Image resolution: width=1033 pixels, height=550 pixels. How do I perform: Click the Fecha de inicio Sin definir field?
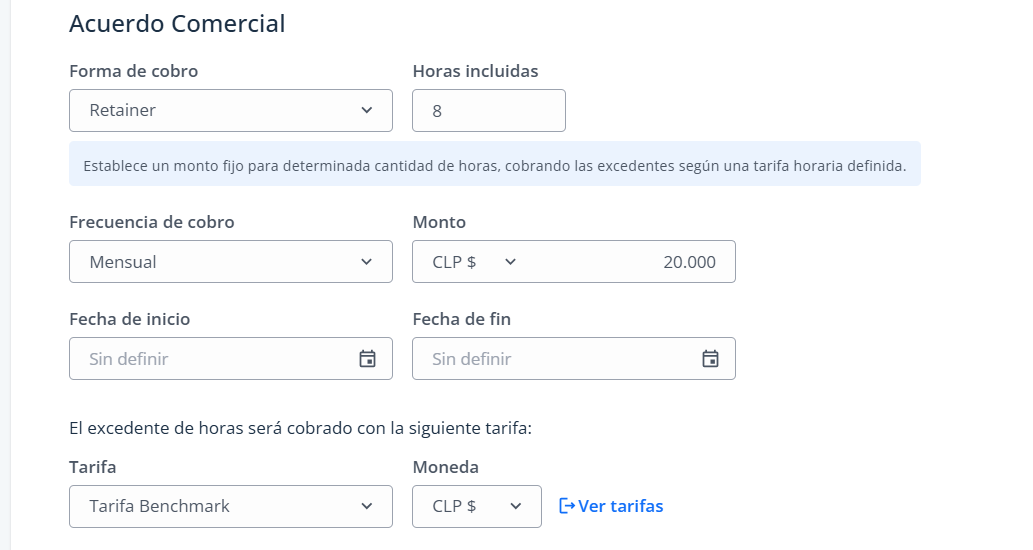pos(231,358)
